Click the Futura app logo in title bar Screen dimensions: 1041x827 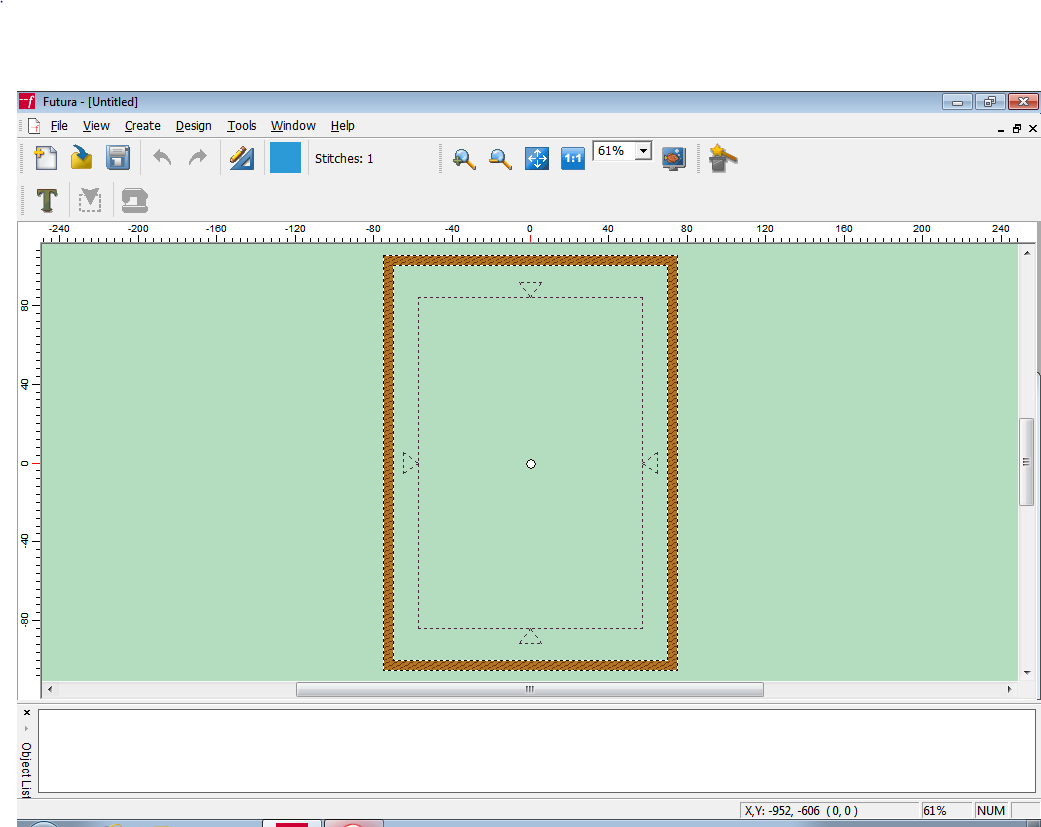27,101
